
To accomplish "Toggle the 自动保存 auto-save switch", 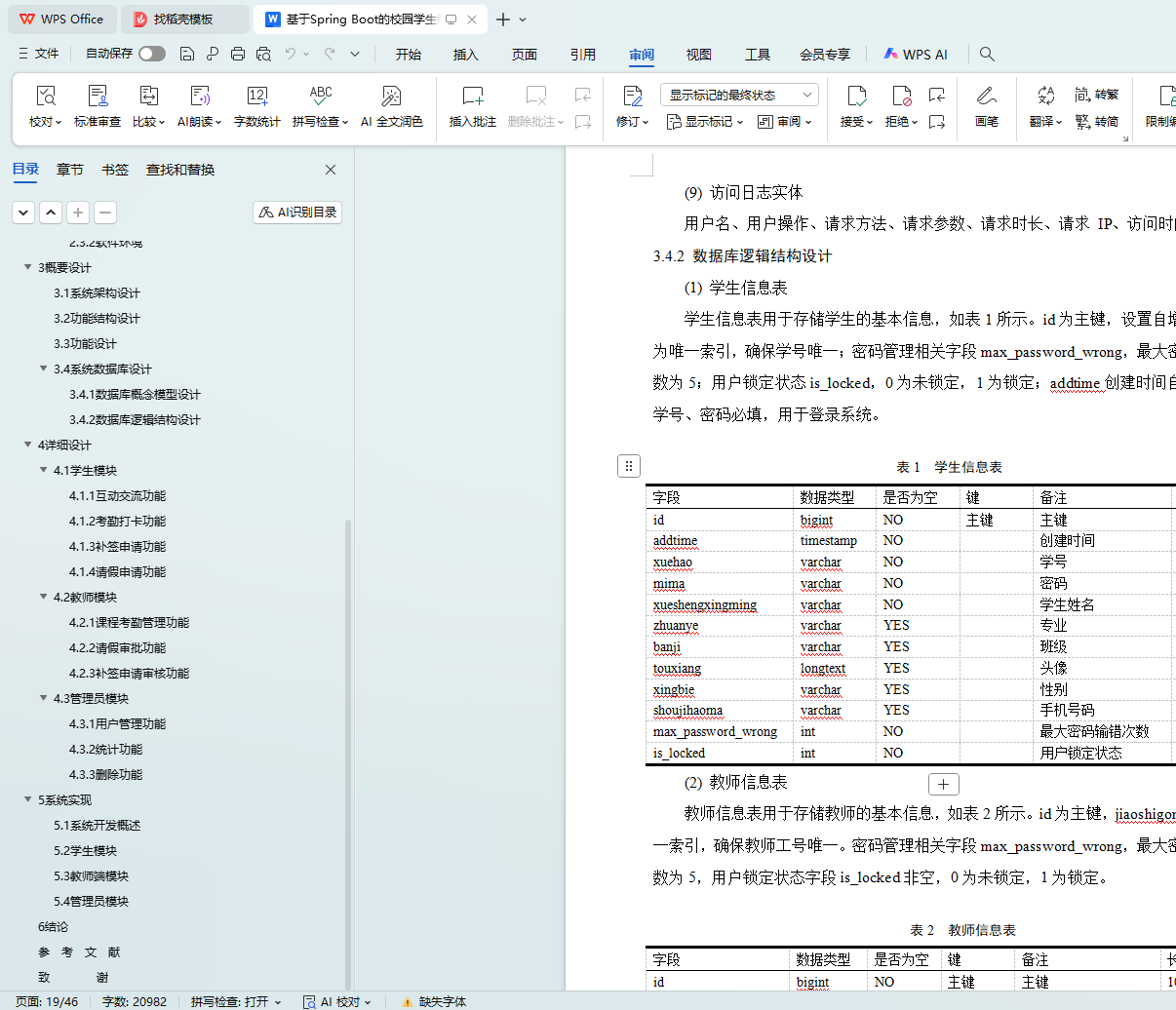I will [152, 54].
